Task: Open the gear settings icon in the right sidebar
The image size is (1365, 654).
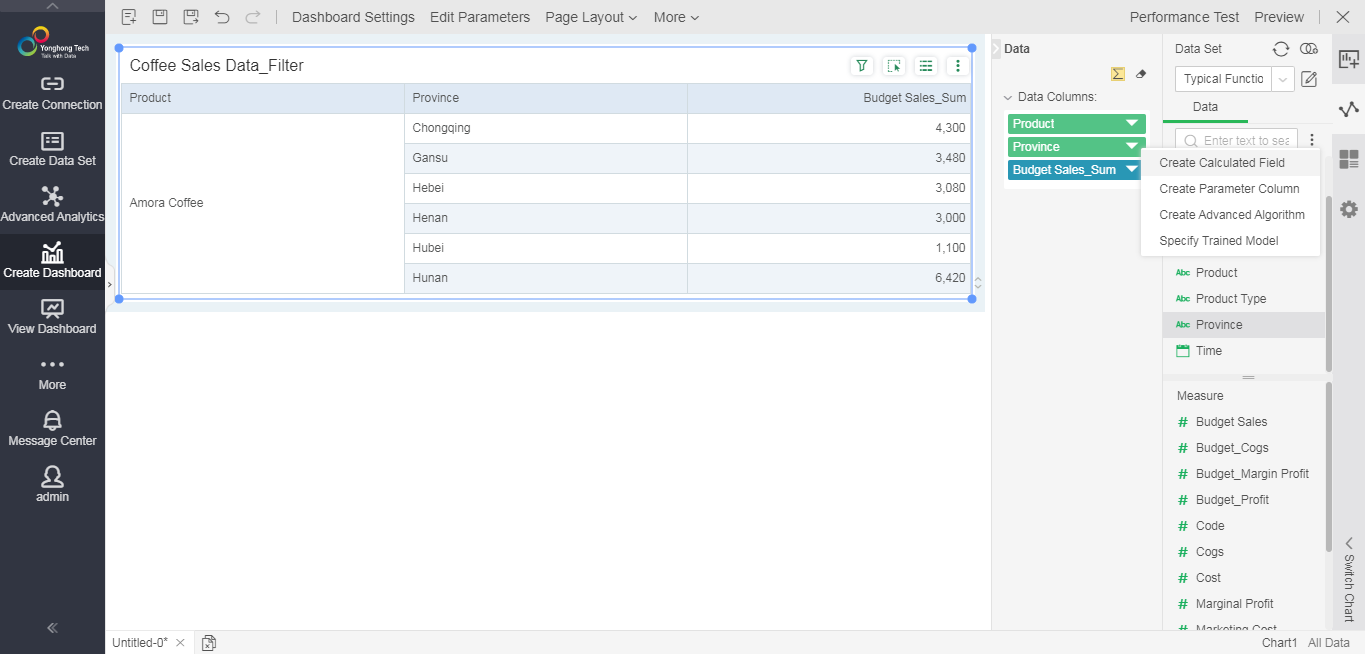Action: (x=1349, y=209)
